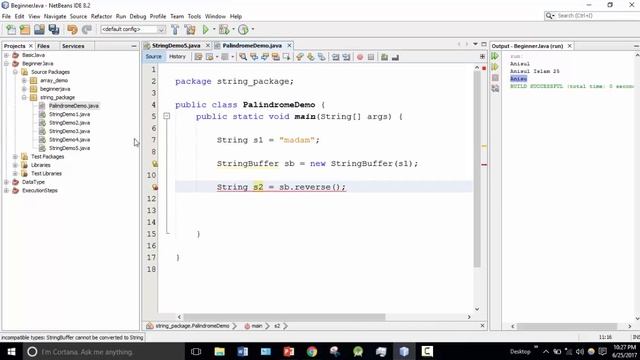Select PalindromeDemo.java in Projects tree

73,106
